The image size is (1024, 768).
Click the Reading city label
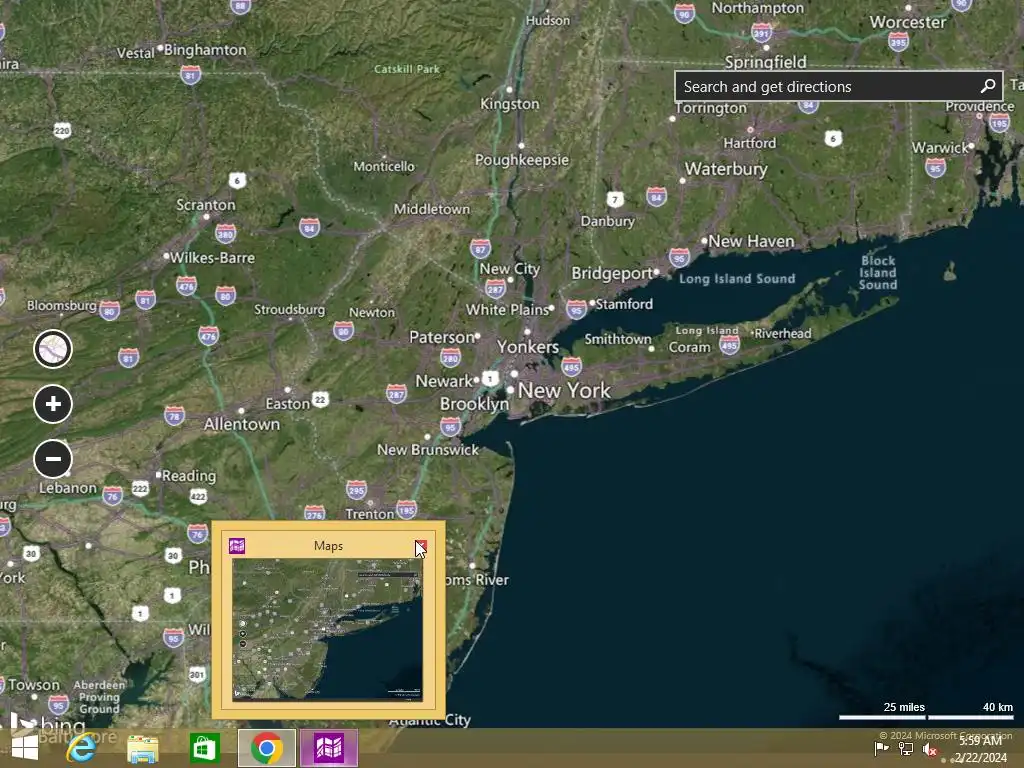pyautogui.click(x=189, y=476)
